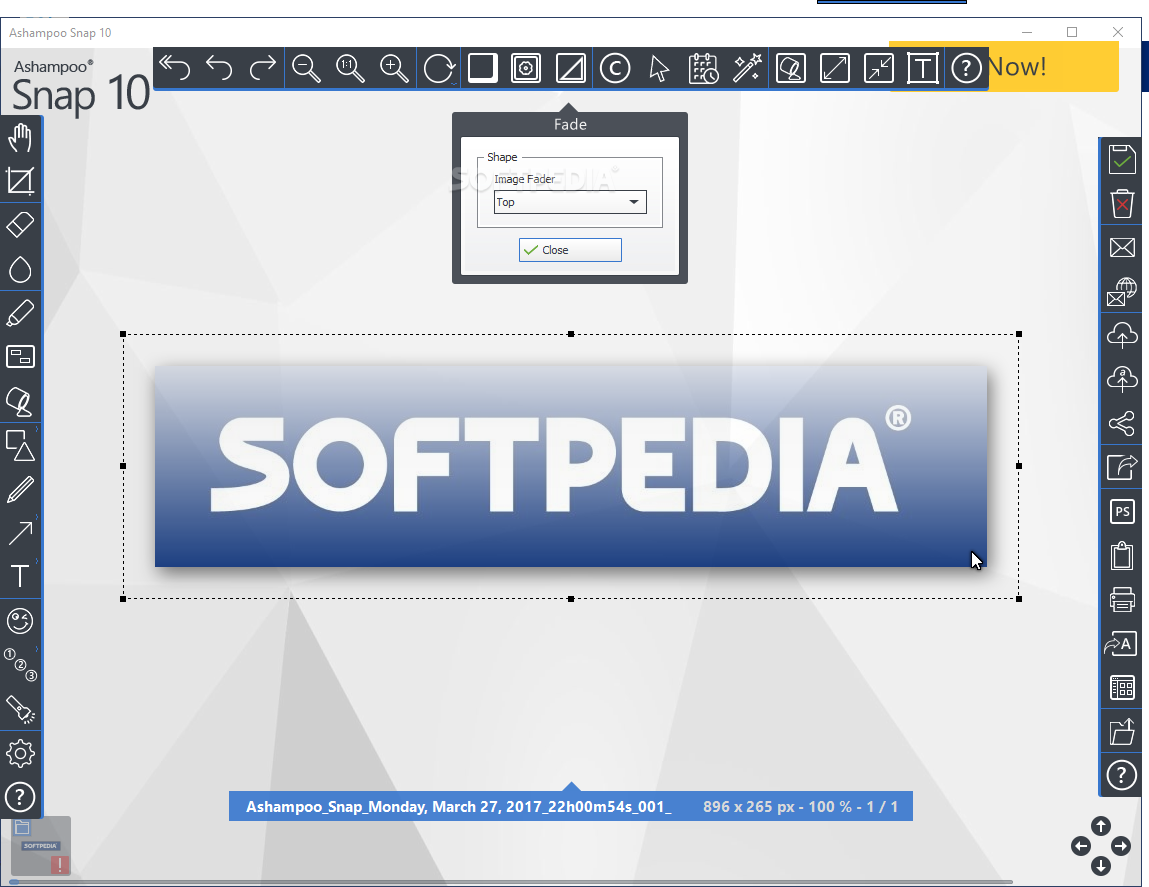Click the arrow-A export icon

coord(1120,643)
